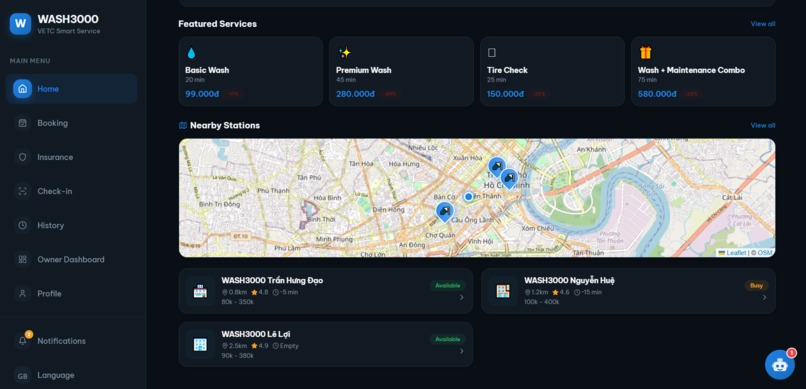Click the 4.6 star rating
The width and height of the screenshot is (806, 389).
pyautogui.click(x=561, y=292)
